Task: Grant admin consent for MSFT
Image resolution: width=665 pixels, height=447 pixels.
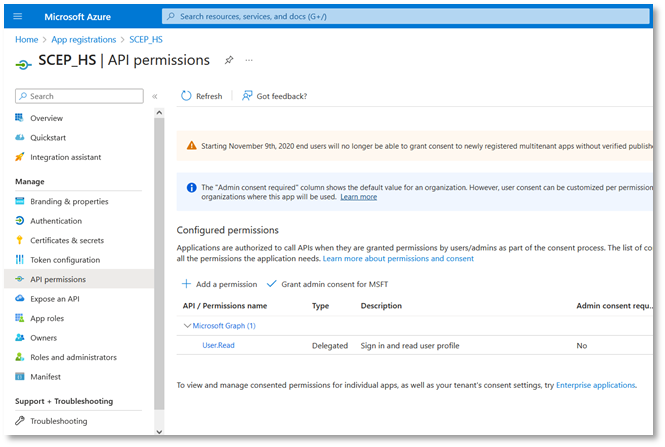Action: 330,284
